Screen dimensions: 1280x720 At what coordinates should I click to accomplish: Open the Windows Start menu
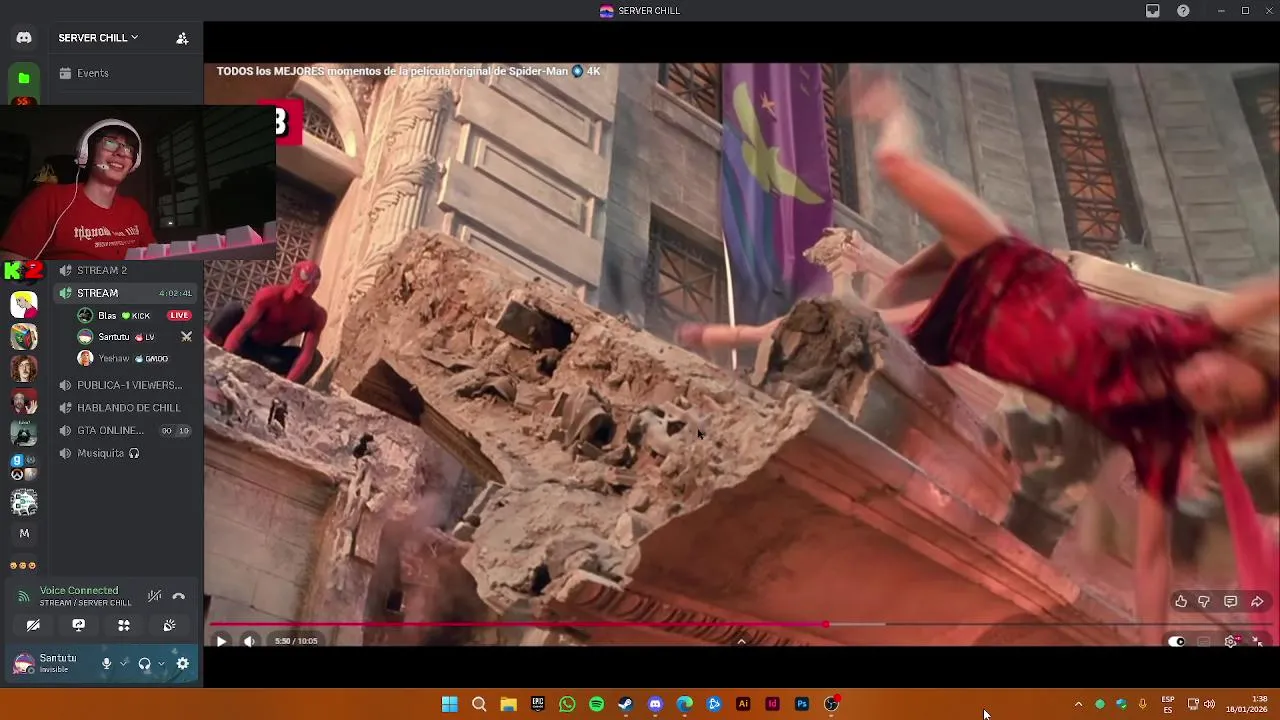[450, 704]
